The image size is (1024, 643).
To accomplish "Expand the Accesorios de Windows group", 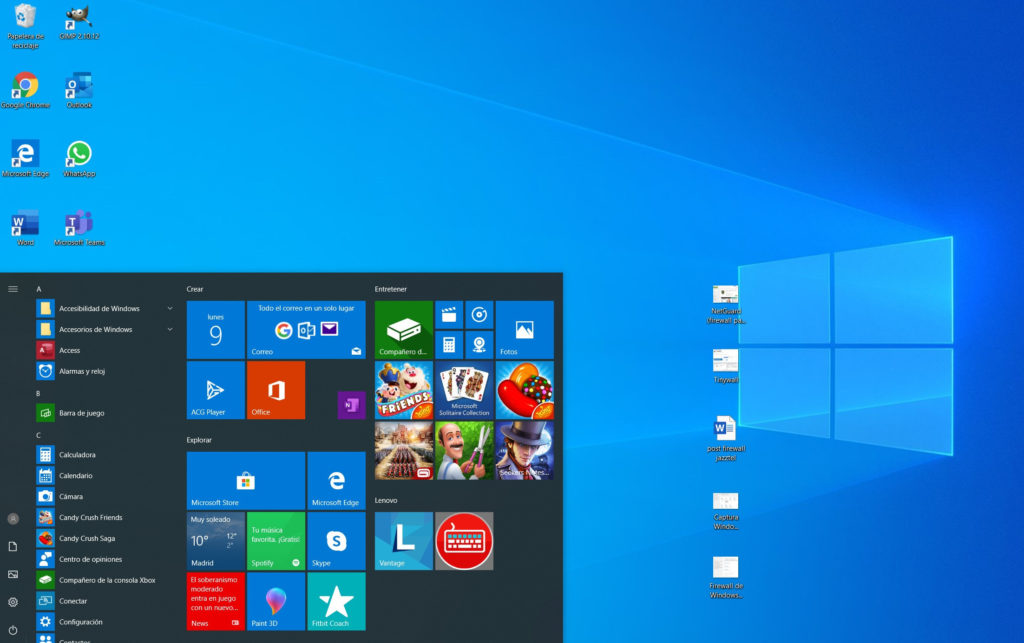I will [x=100, y=329].
